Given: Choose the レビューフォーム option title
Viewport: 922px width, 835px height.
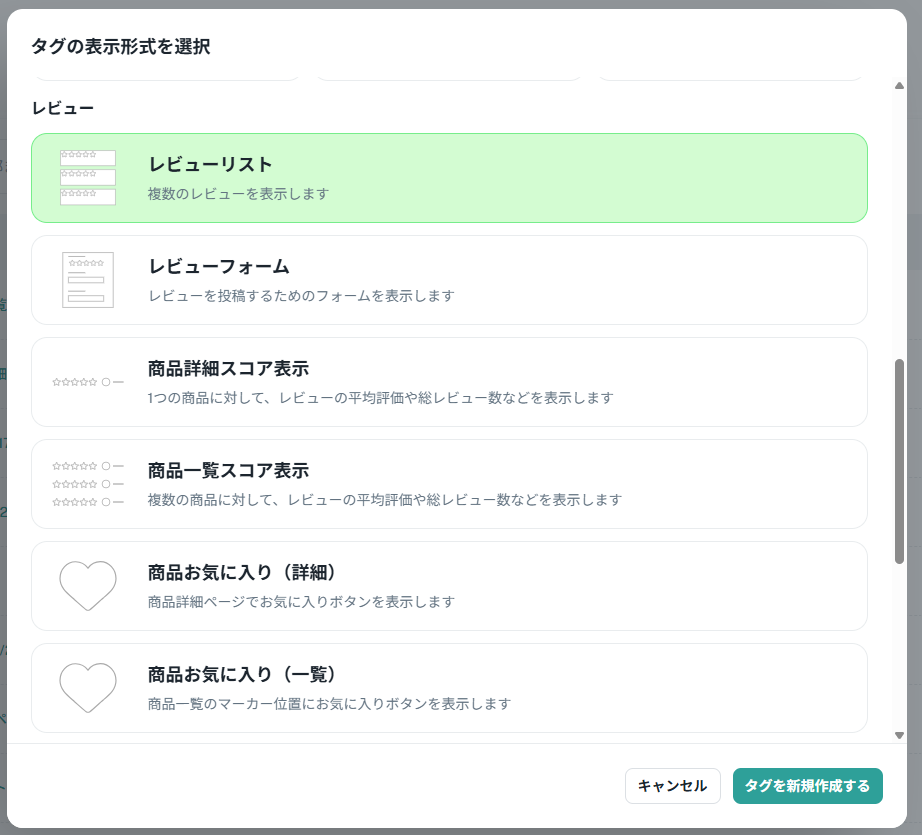Looking at the screenshot, I should point(219,266).
